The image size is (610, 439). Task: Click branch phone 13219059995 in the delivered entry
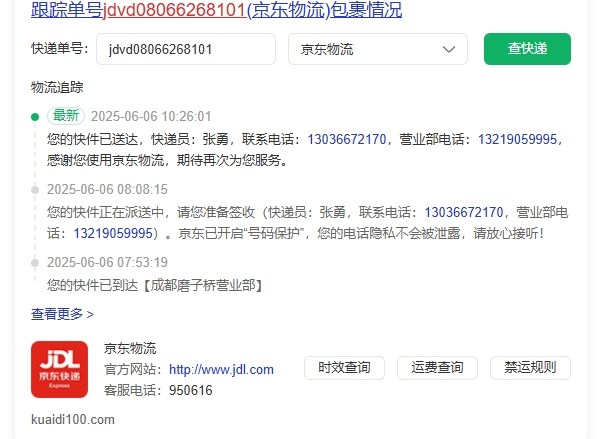pos(517,139)
